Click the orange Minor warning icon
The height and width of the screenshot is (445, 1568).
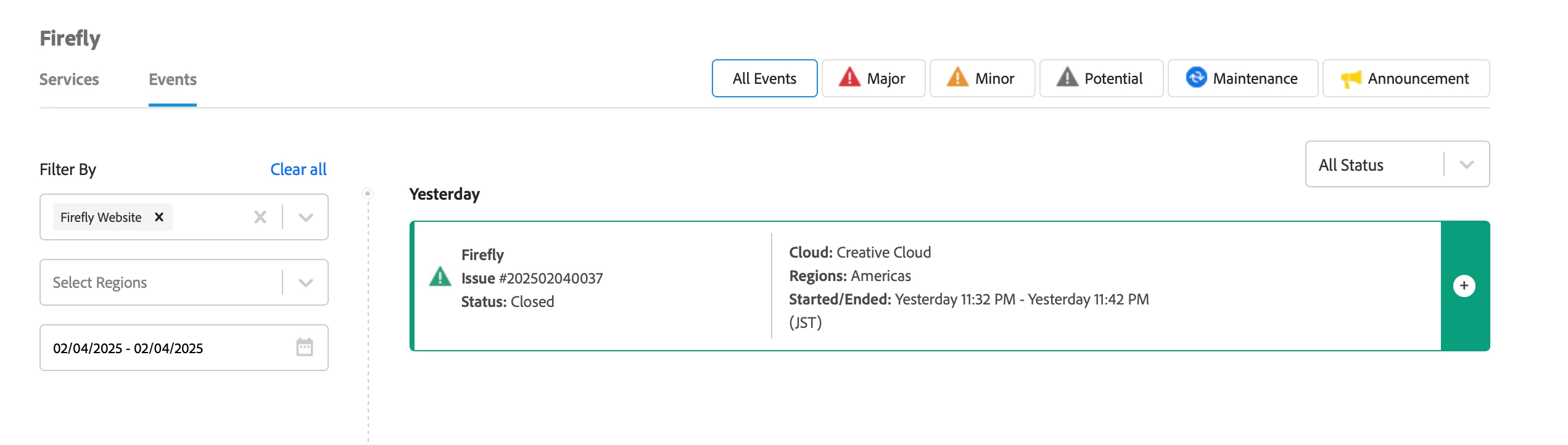coord(957,78)
